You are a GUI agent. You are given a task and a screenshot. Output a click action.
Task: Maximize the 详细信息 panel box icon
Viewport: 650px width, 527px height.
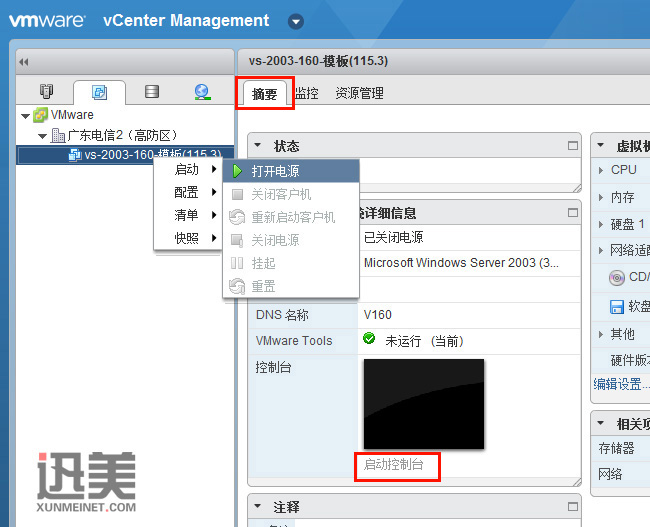click(572, 213)
